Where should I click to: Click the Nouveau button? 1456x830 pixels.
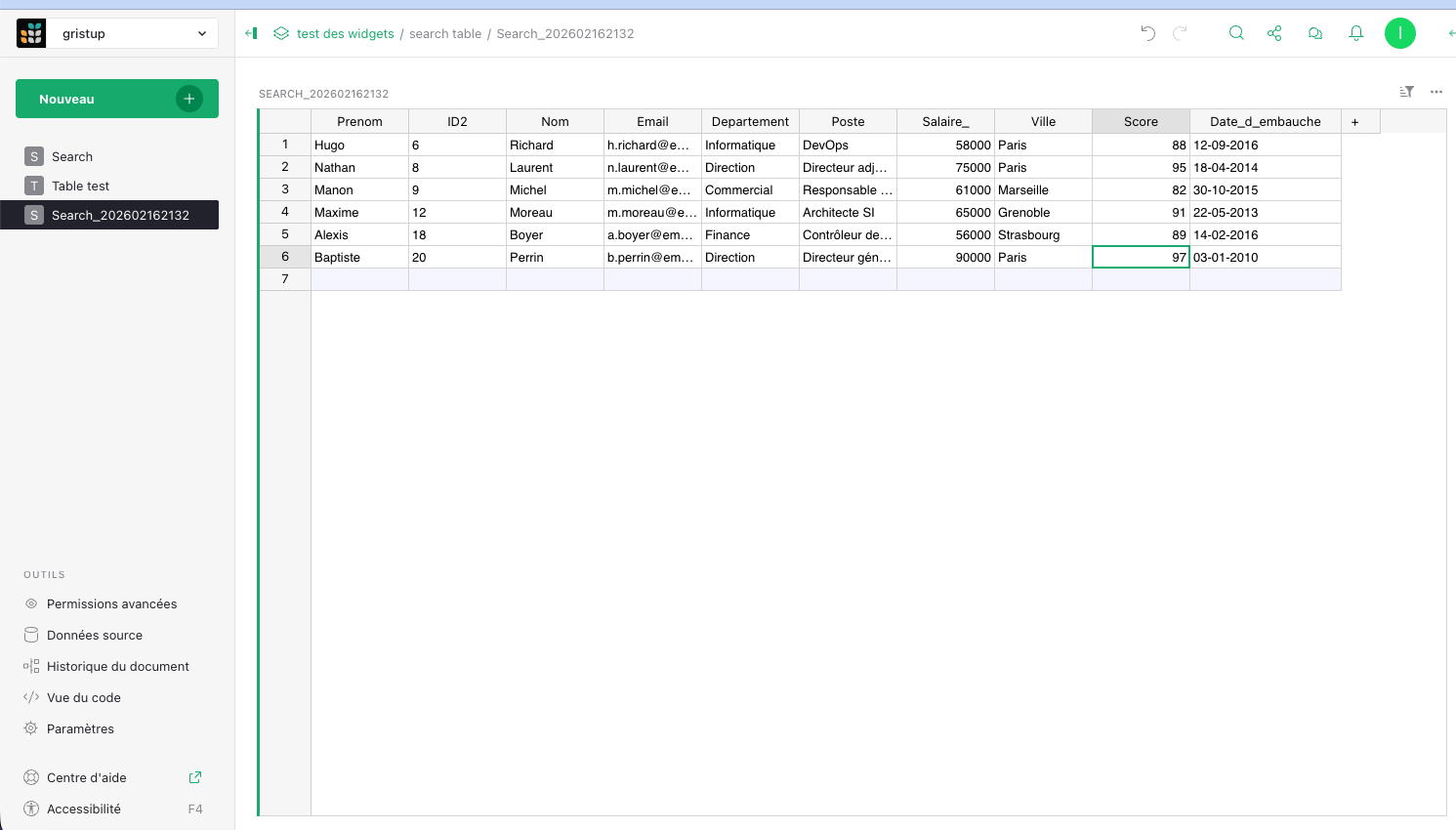click(x=116, y=99)
